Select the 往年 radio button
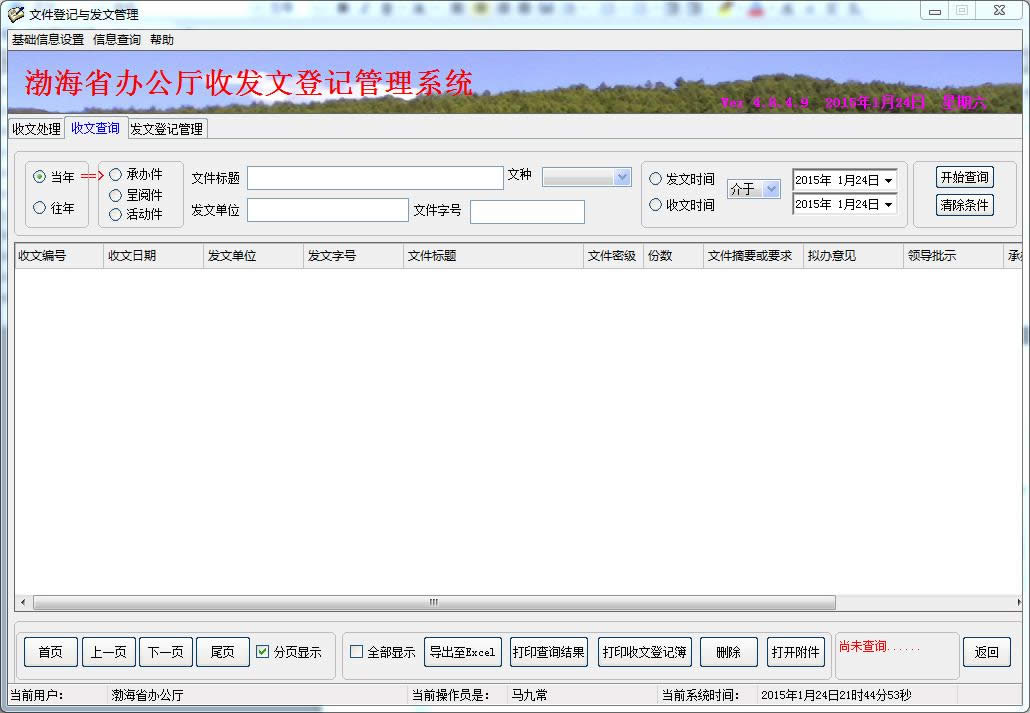 40,208
